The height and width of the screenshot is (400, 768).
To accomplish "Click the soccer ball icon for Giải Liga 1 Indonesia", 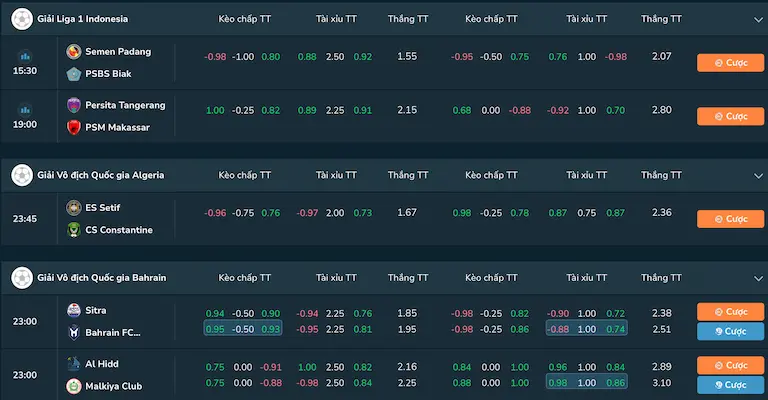I will pos(22,19).
